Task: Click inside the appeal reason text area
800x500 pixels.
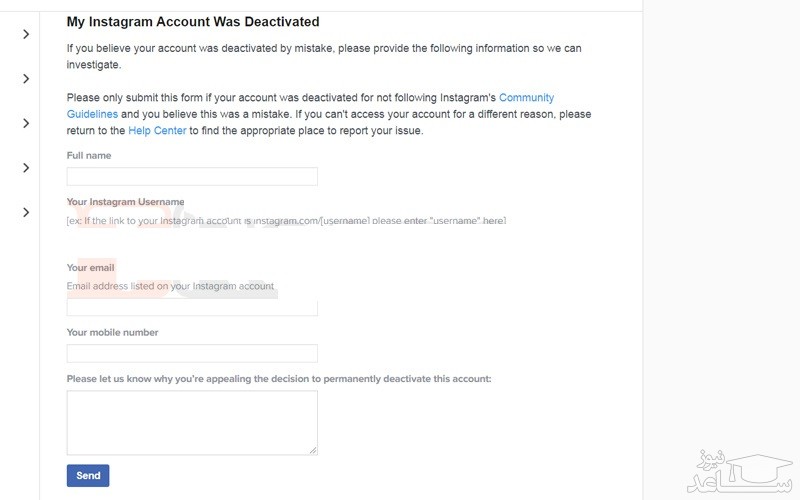Action: [x=192, y=422]
